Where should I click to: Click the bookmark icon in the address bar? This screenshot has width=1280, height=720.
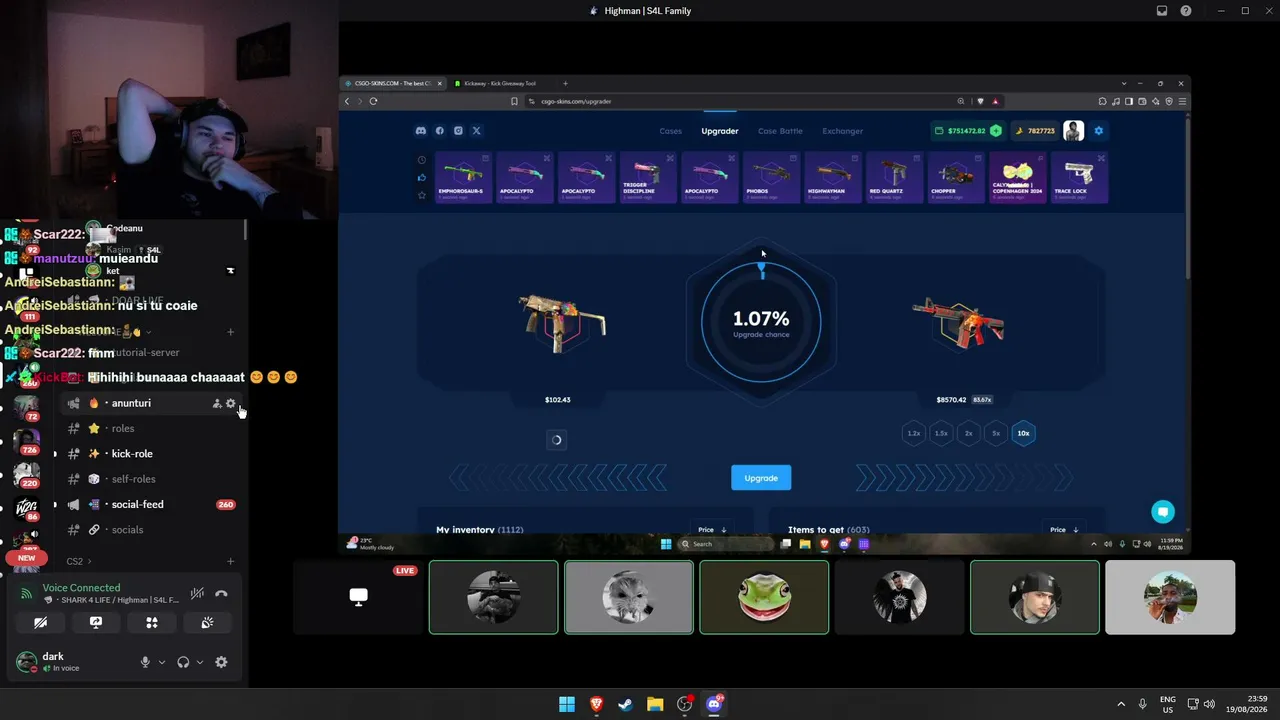pos(514,101)
